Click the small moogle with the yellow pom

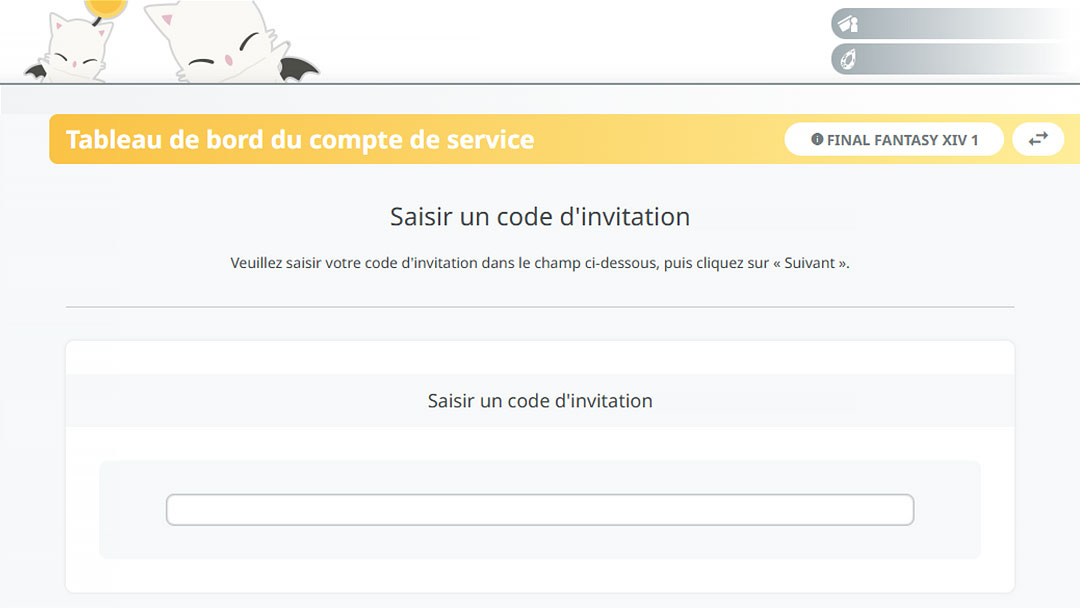(x=76, y=43)
